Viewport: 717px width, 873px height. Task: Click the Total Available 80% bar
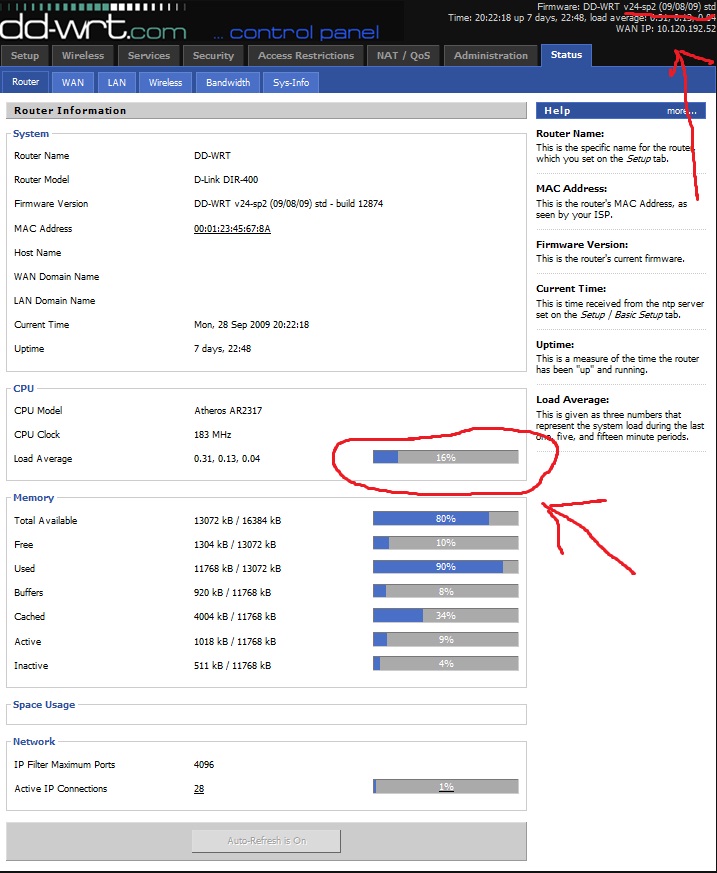[x=445, y=518]
